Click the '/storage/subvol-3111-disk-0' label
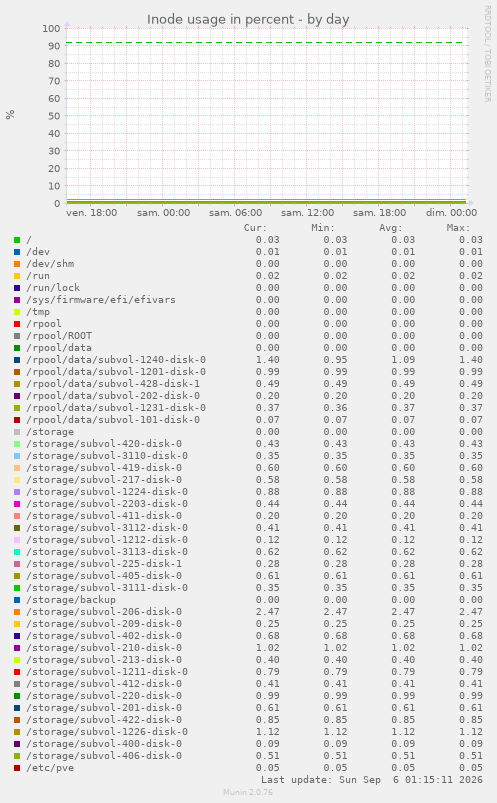The height and width of the screenshot is (803, 497). (x=107, y=588)
